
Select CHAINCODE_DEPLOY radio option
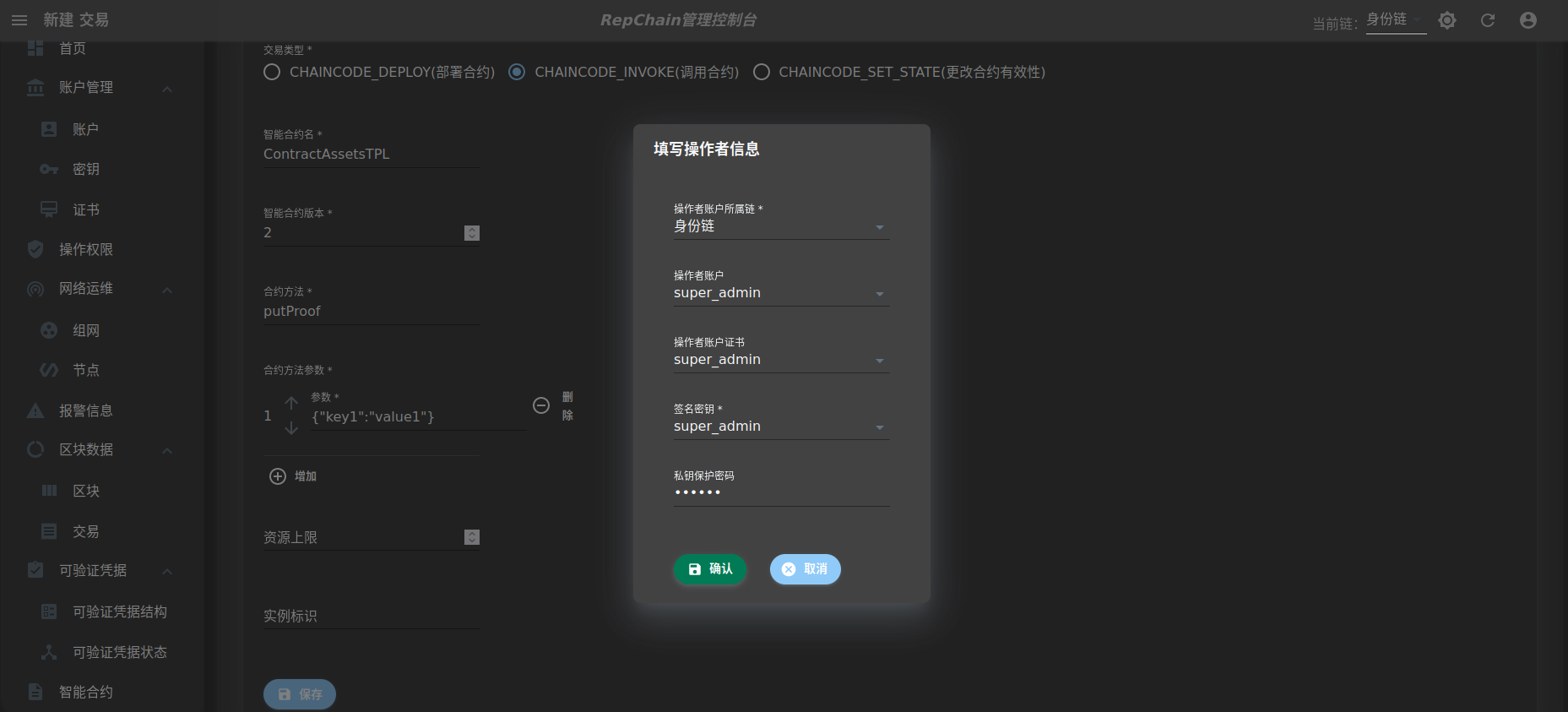(x=272, y=72)
